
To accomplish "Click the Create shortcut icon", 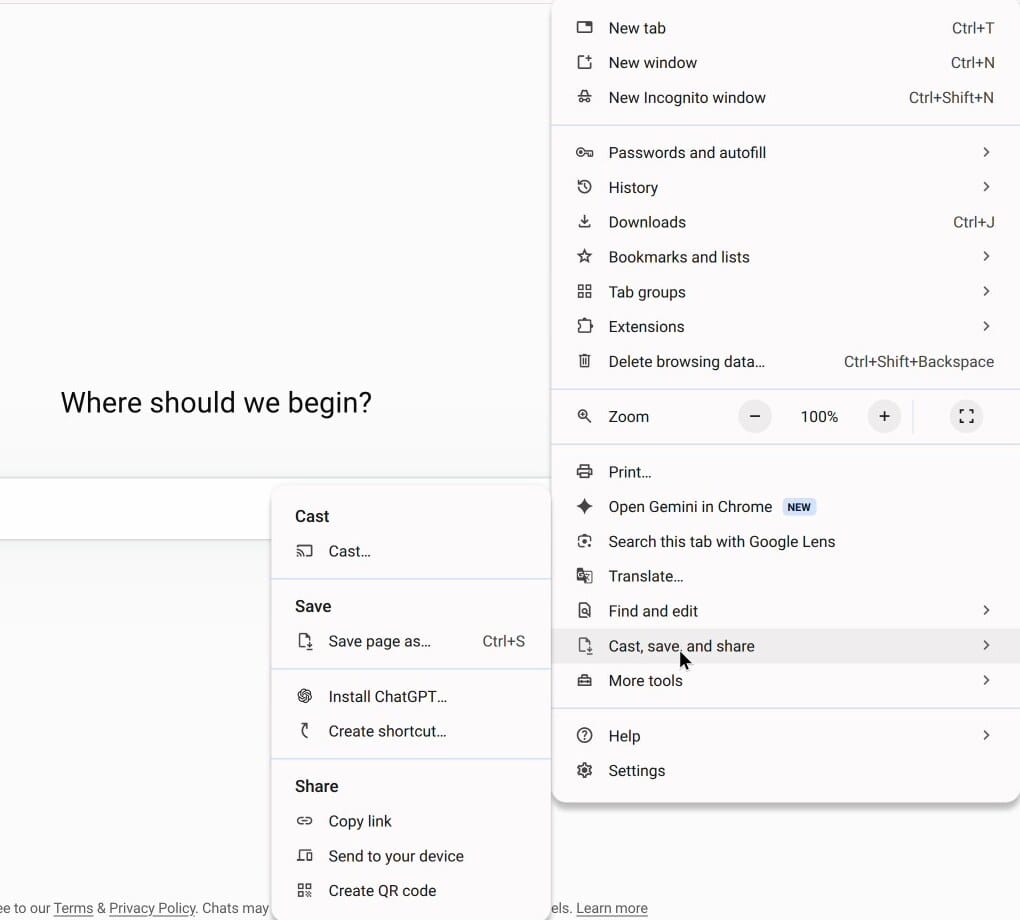I will pos(304,731).
